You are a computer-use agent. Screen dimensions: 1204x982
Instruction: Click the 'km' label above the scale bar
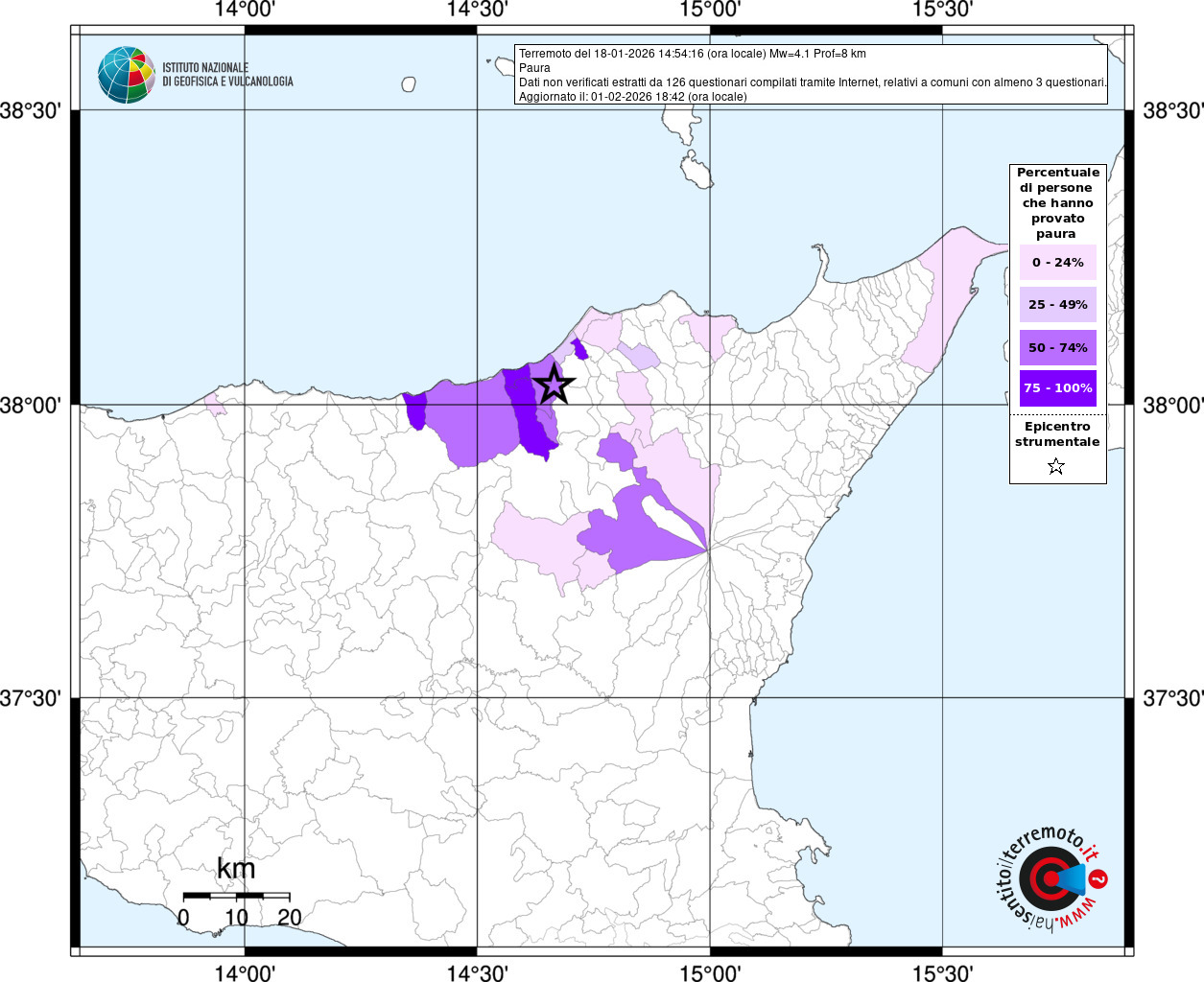(236, 869)
